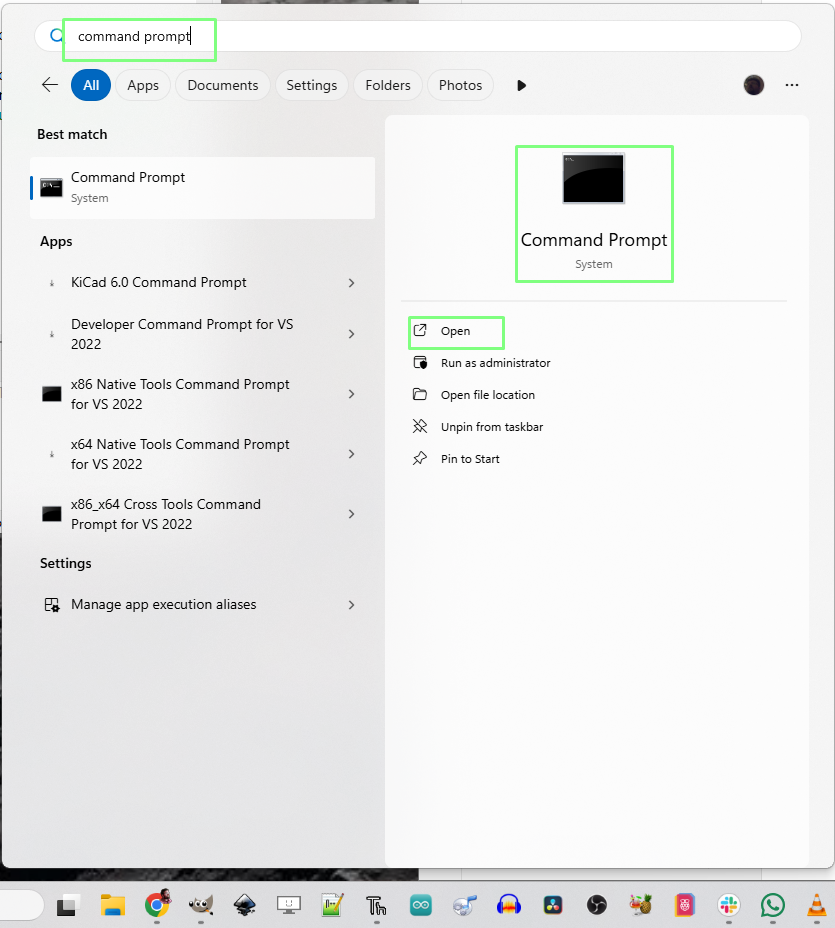
Task: Launch Arduino IDE from the taskbar
Action: pyautogui.click(x=421, y=905)
